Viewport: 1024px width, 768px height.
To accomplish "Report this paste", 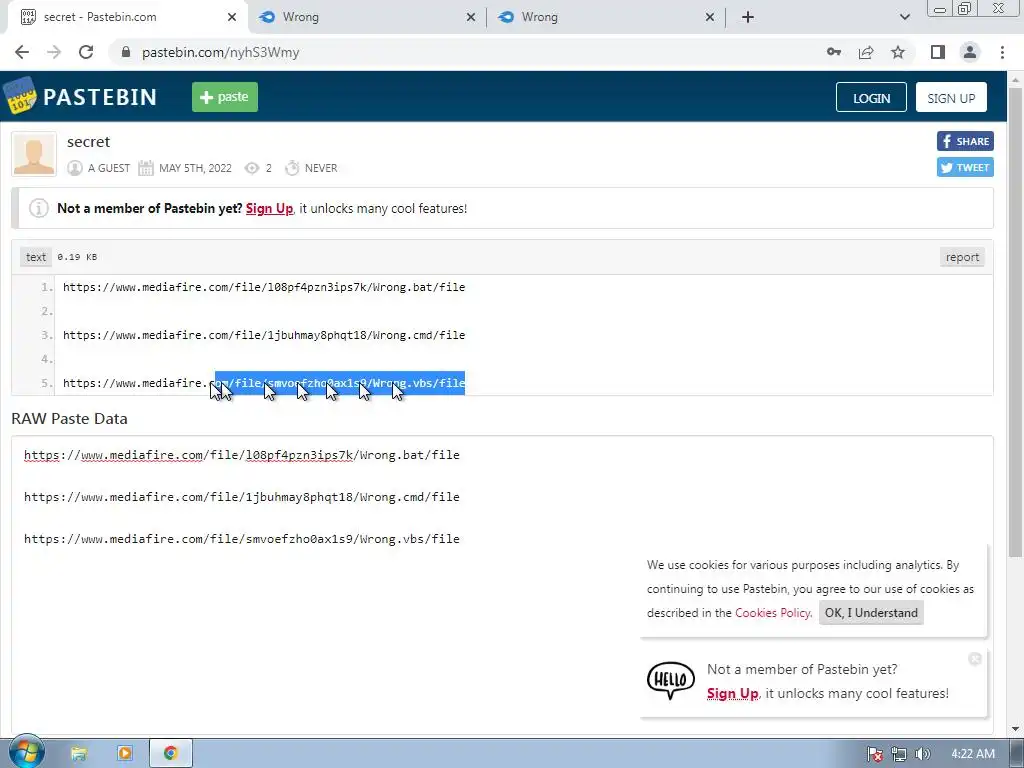I will [962, 257].
